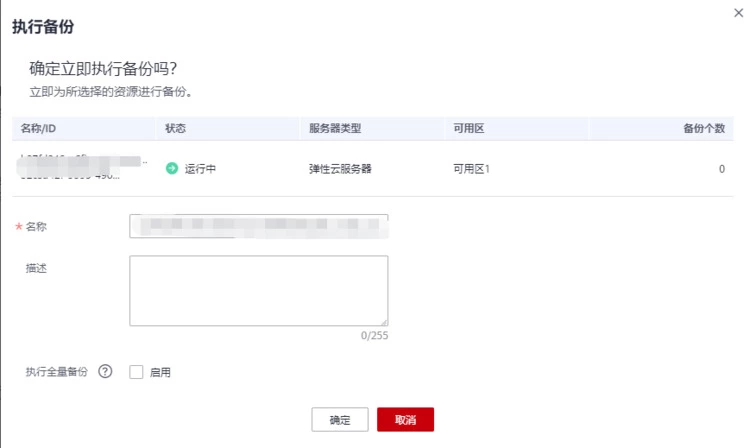Click the 备份个数 column header

(703, 129)
